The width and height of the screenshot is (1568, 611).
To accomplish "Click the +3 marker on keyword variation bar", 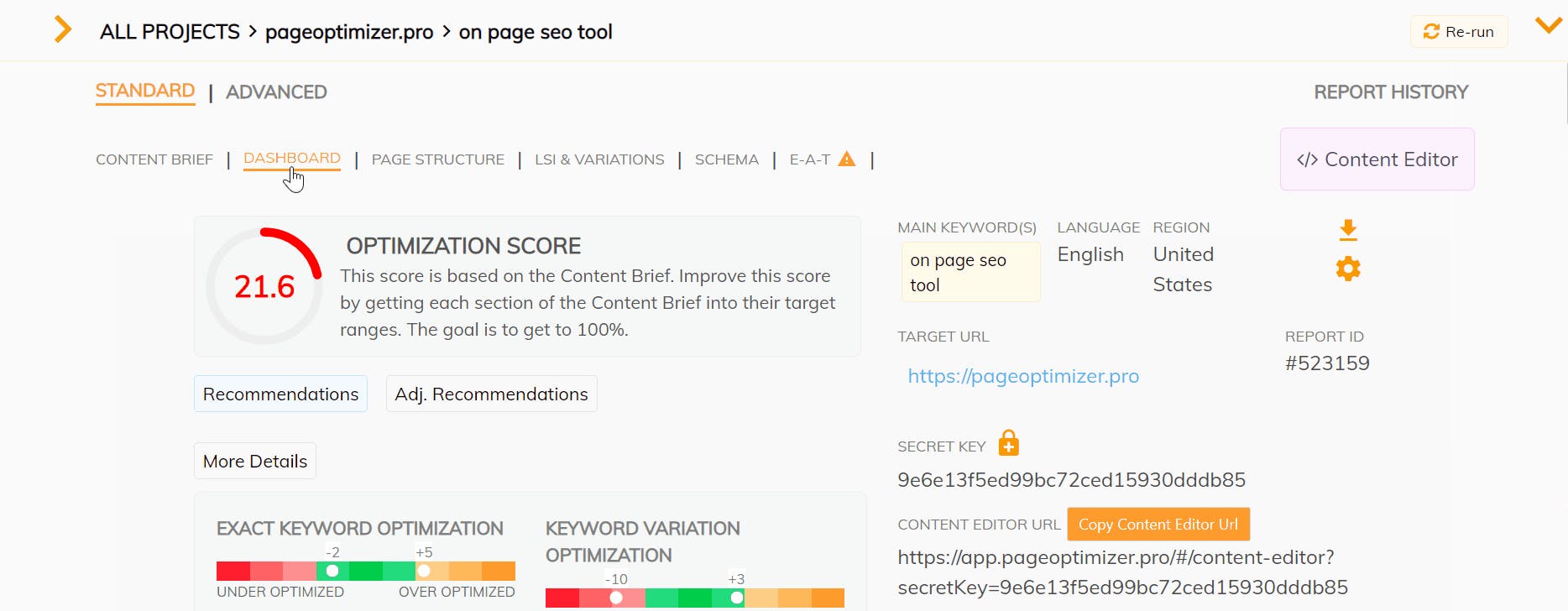I will point(736,598).
